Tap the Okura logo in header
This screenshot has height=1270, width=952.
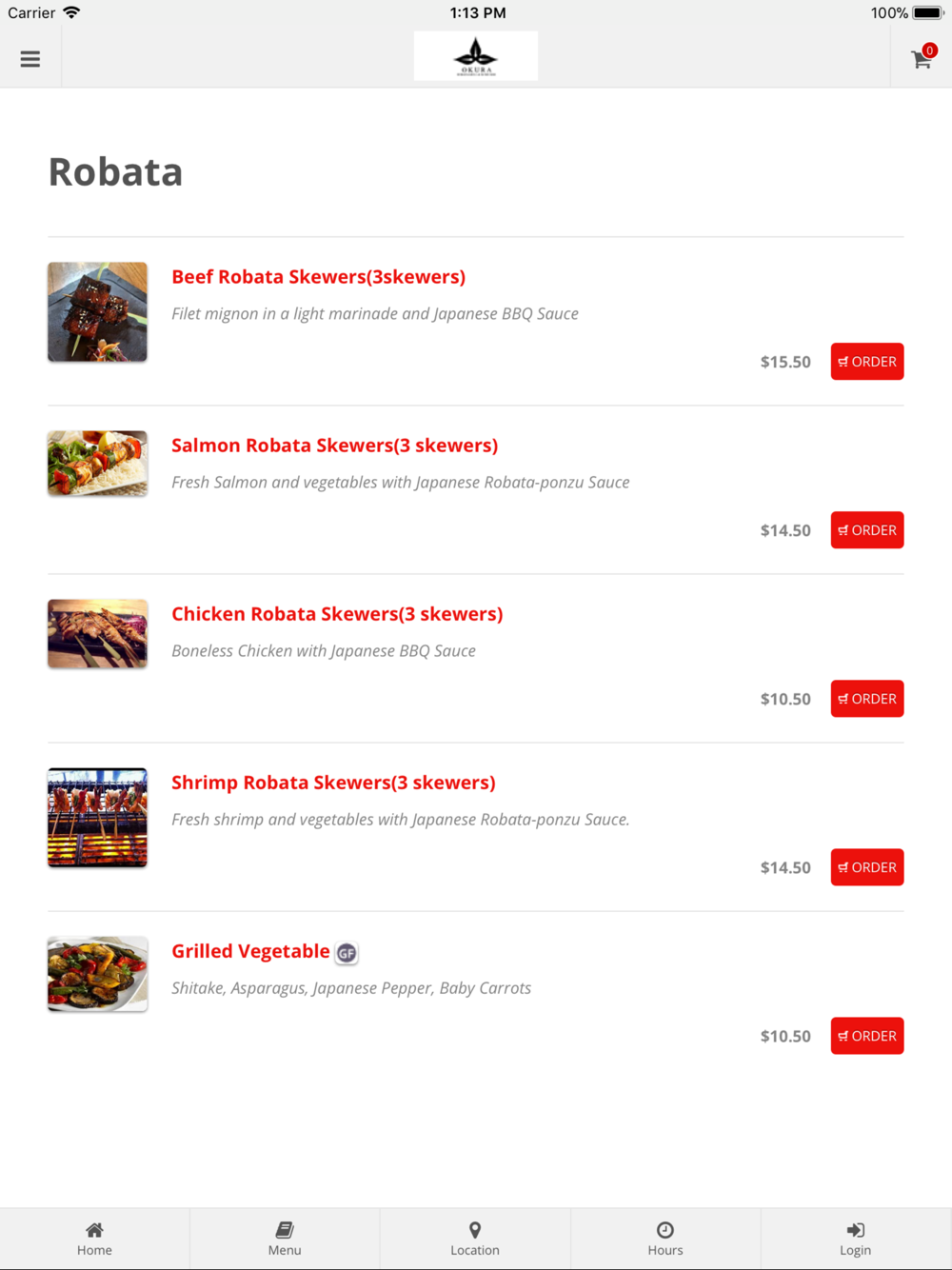pyautogui.click(x=476, y=56)
